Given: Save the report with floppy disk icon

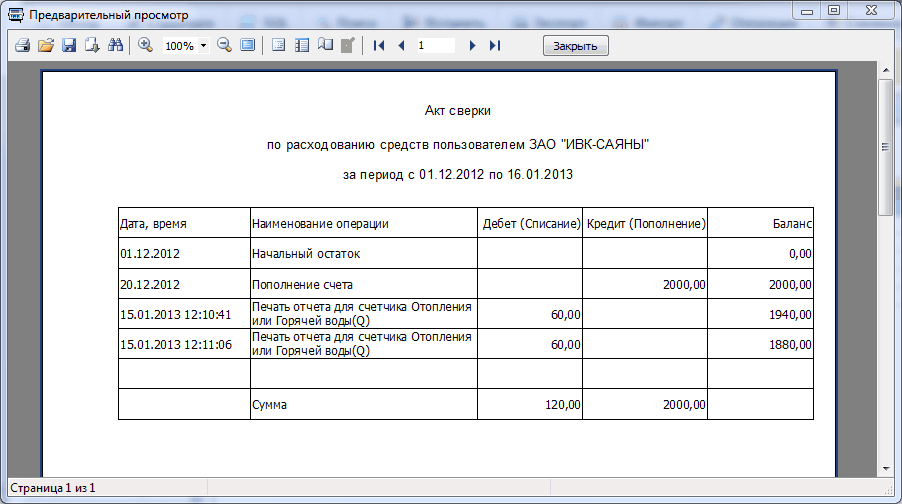Looking at the screenshot, I should coord(69,45).
